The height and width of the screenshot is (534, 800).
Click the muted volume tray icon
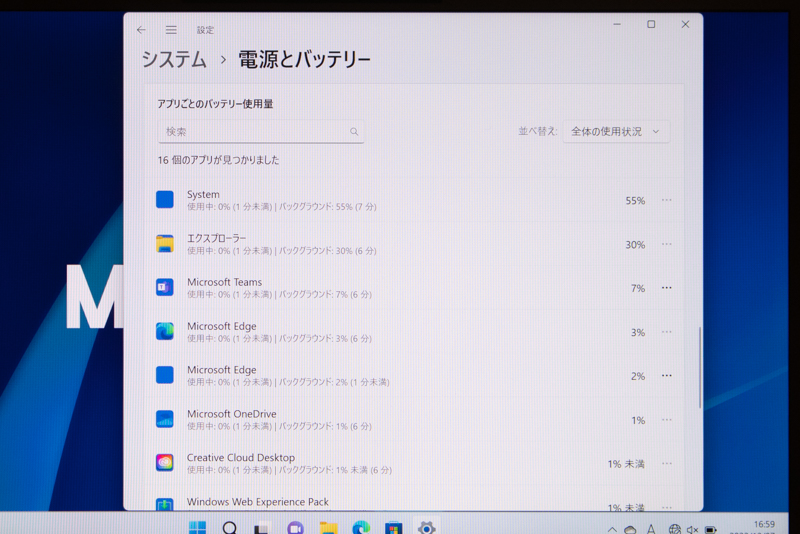pos(692,530)
